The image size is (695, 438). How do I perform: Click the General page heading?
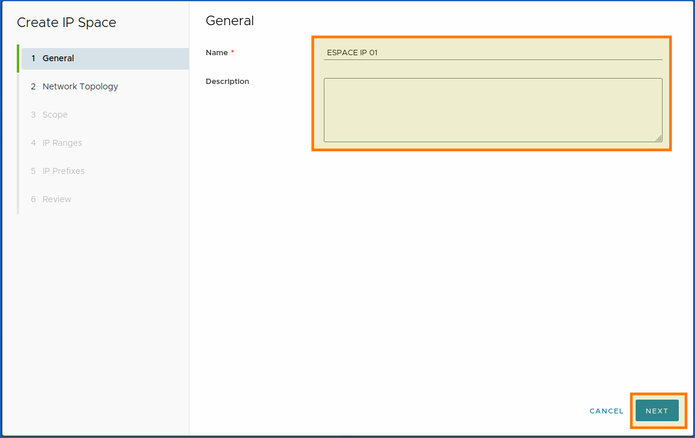(229, 20)
